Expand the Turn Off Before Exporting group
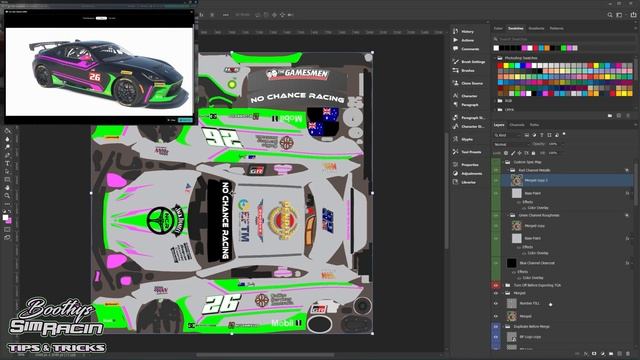Image resolution: width=640 pixels, height=360 pixels. (503, 285)
